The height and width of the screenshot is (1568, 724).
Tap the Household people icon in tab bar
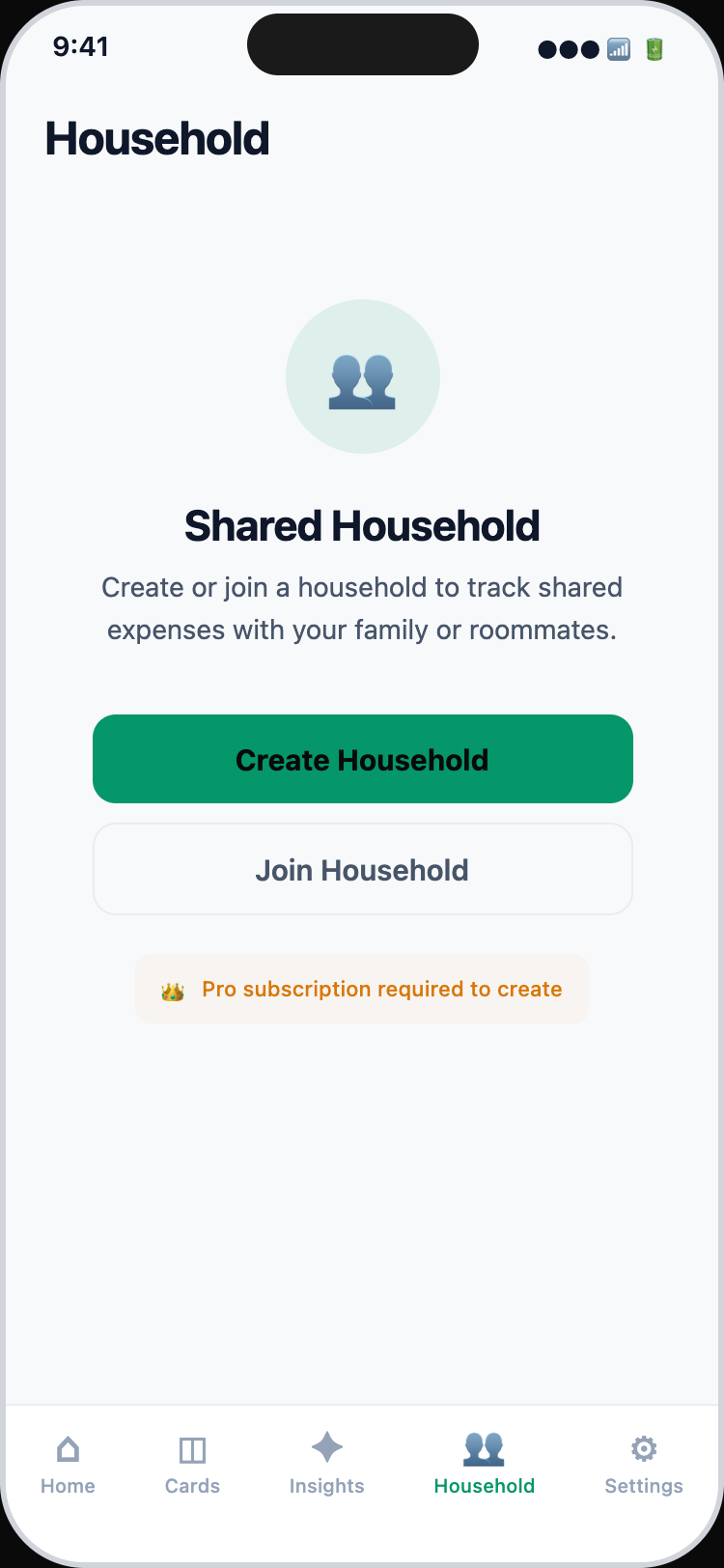pos(484,1448)
